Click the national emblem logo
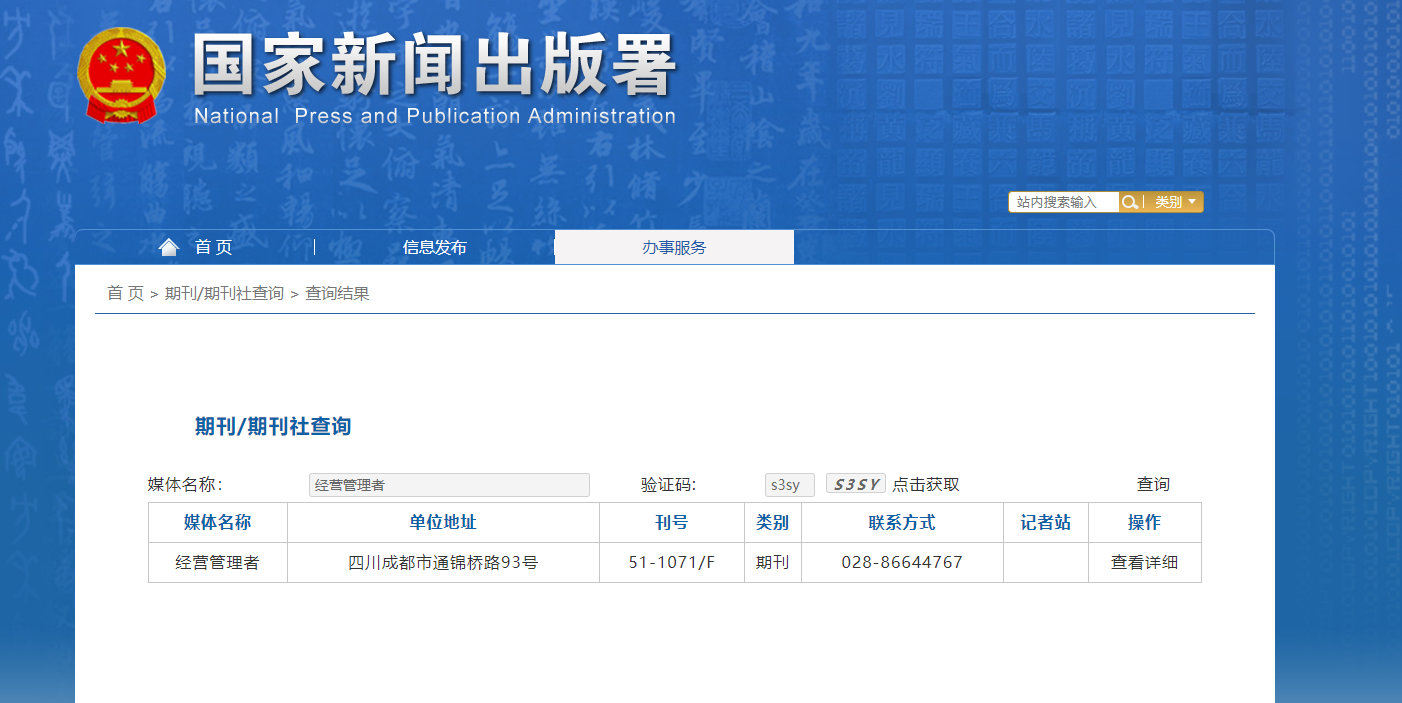Screen dimensions: 1402x703 click(x=121, y=75)
